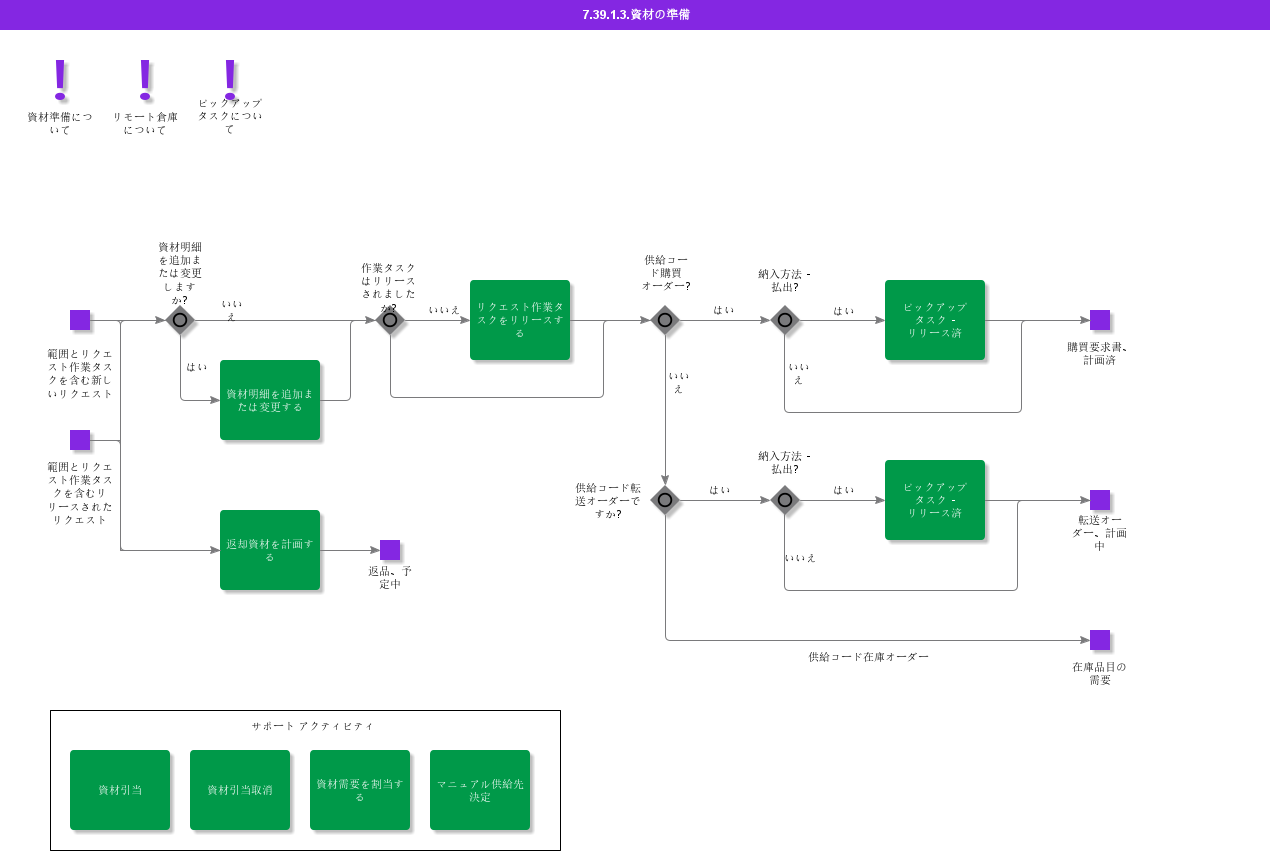1280x860 pixels.
Task: Select the 供給コード購買オーダー gateway diamond
Action: (x=665, y=320)
